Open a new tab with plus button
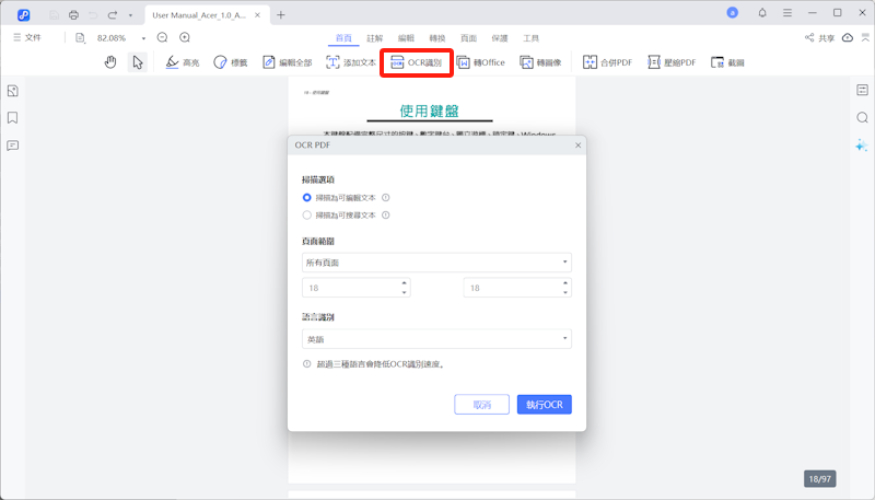 pos(281,15)
